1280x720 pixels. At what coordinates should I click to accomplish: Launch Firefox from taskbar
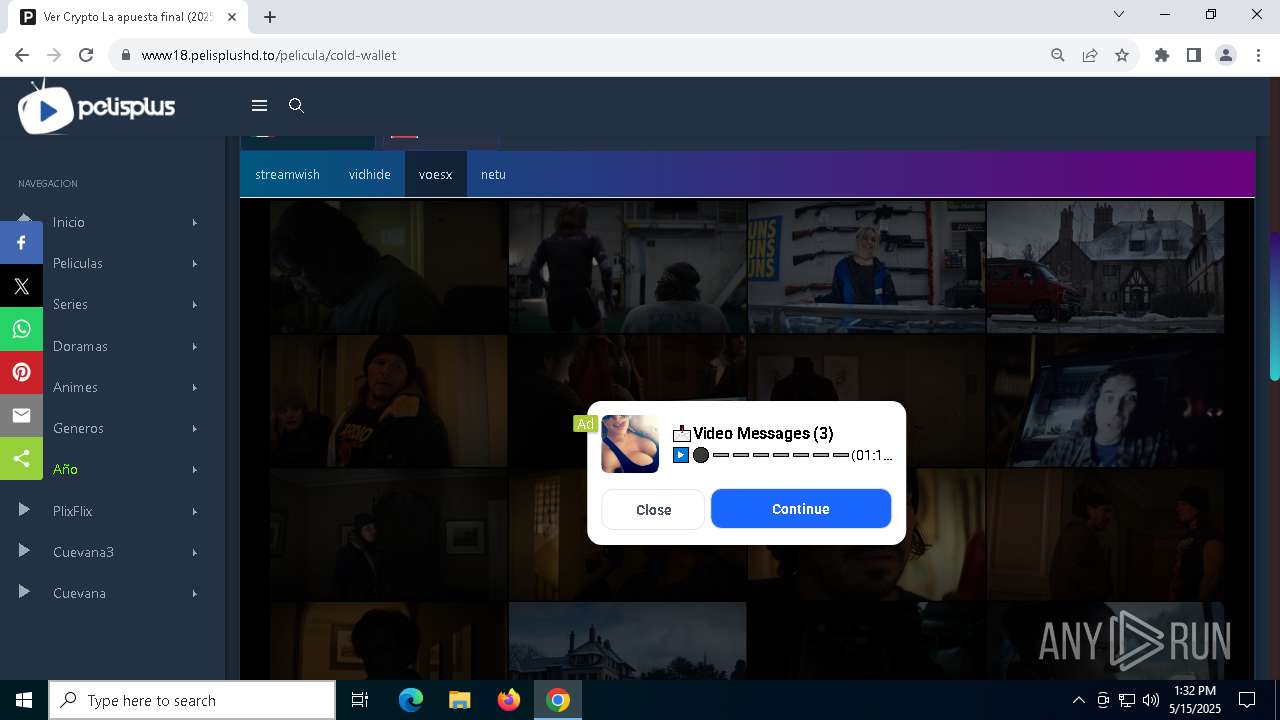tap(509, 700)
